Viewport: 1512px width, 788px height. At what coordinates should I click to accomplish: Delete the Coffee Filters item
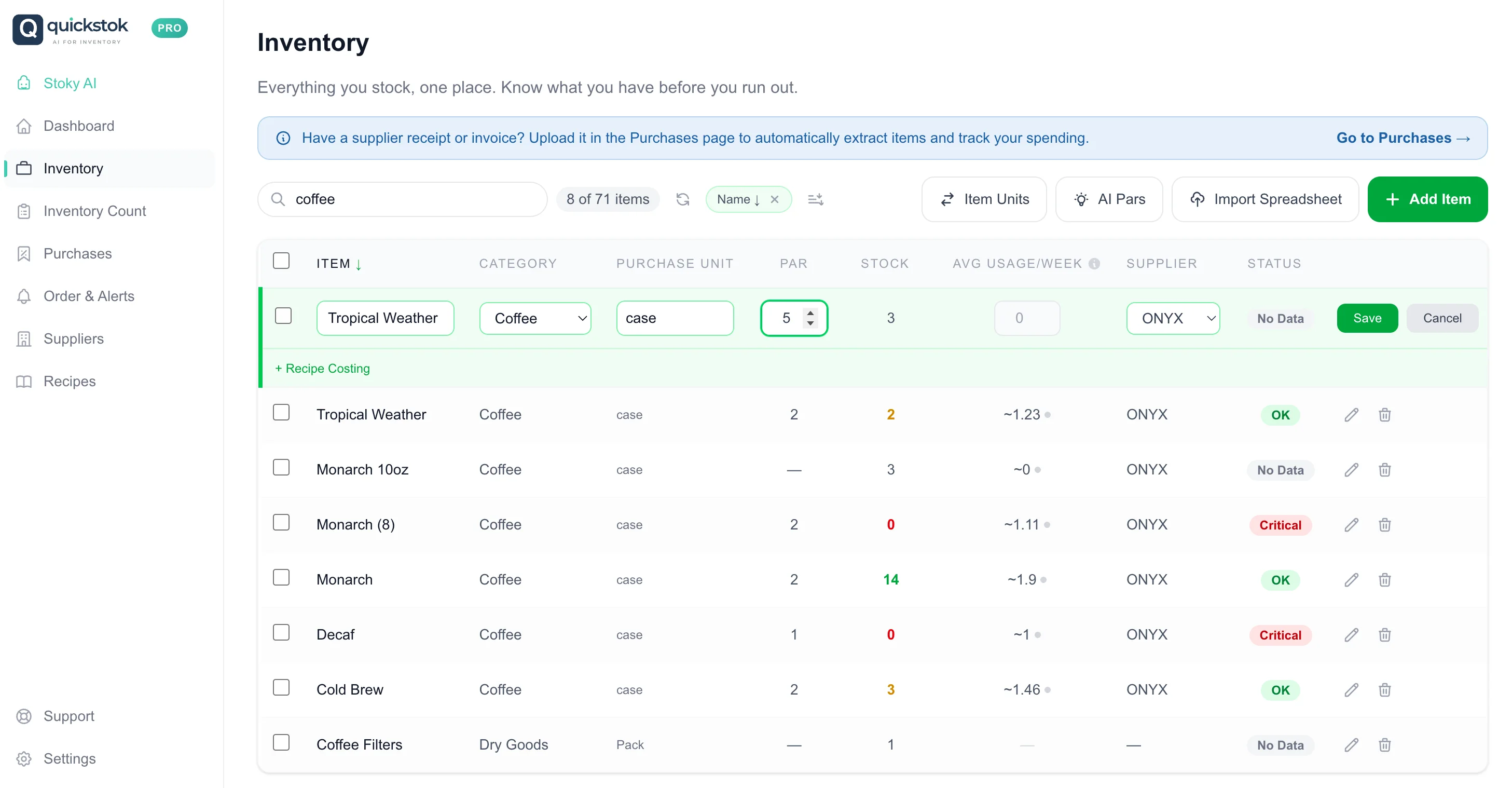click(1385, 744)
